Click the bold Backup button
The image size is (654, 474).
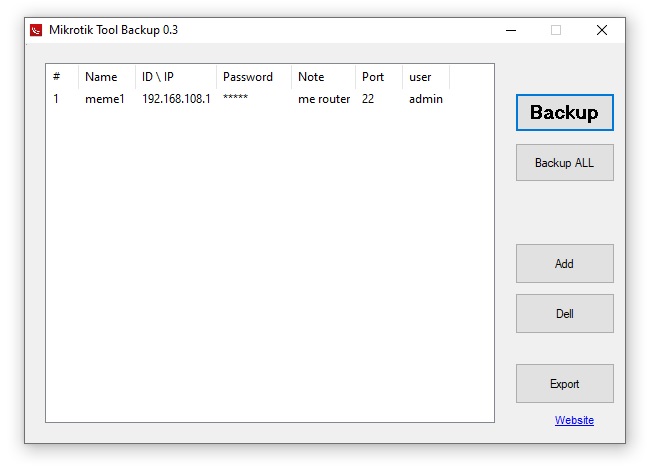click(565, 113)
